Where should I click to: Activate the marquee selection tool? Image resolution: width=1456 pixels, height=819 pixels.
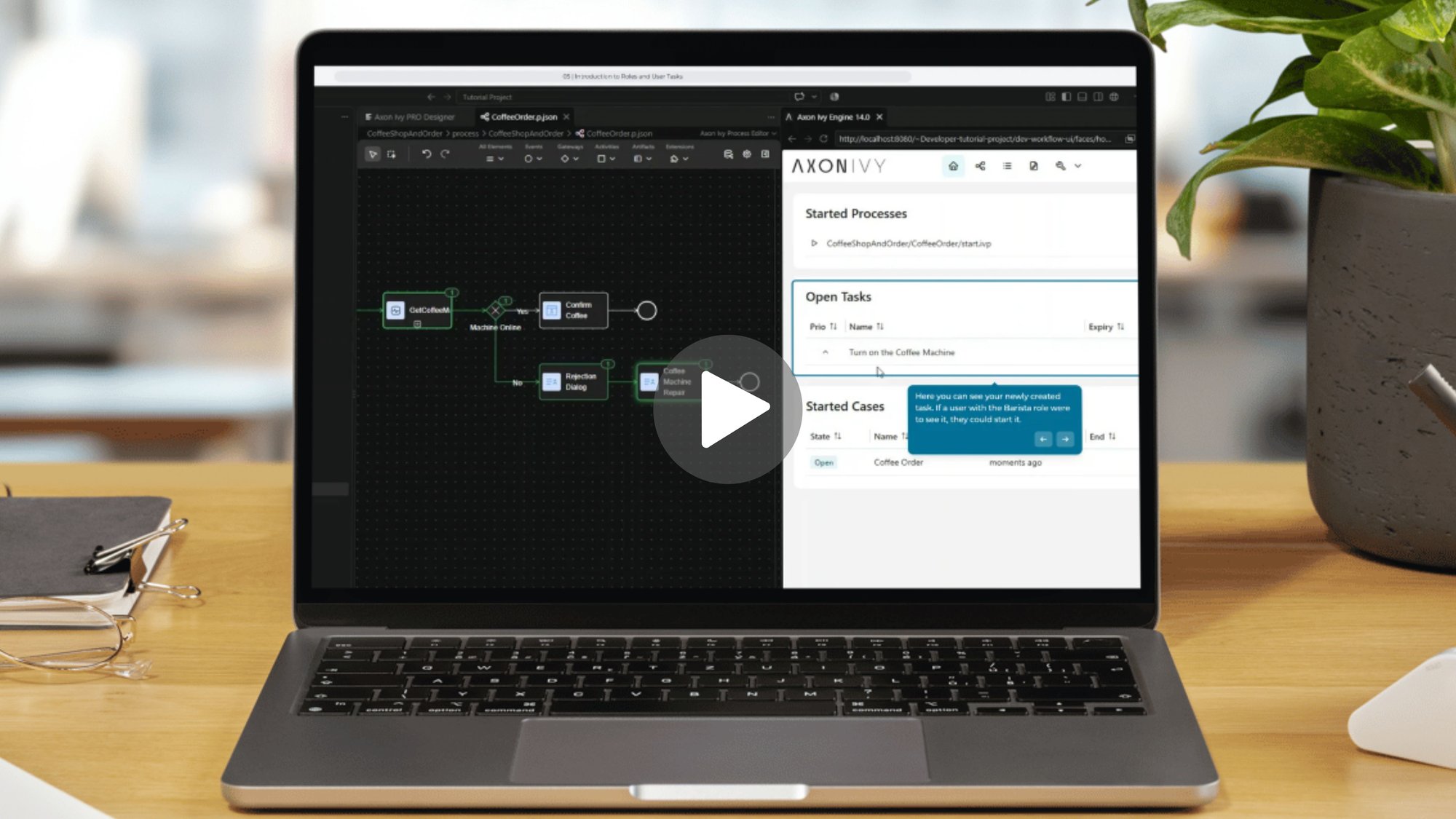392,154
